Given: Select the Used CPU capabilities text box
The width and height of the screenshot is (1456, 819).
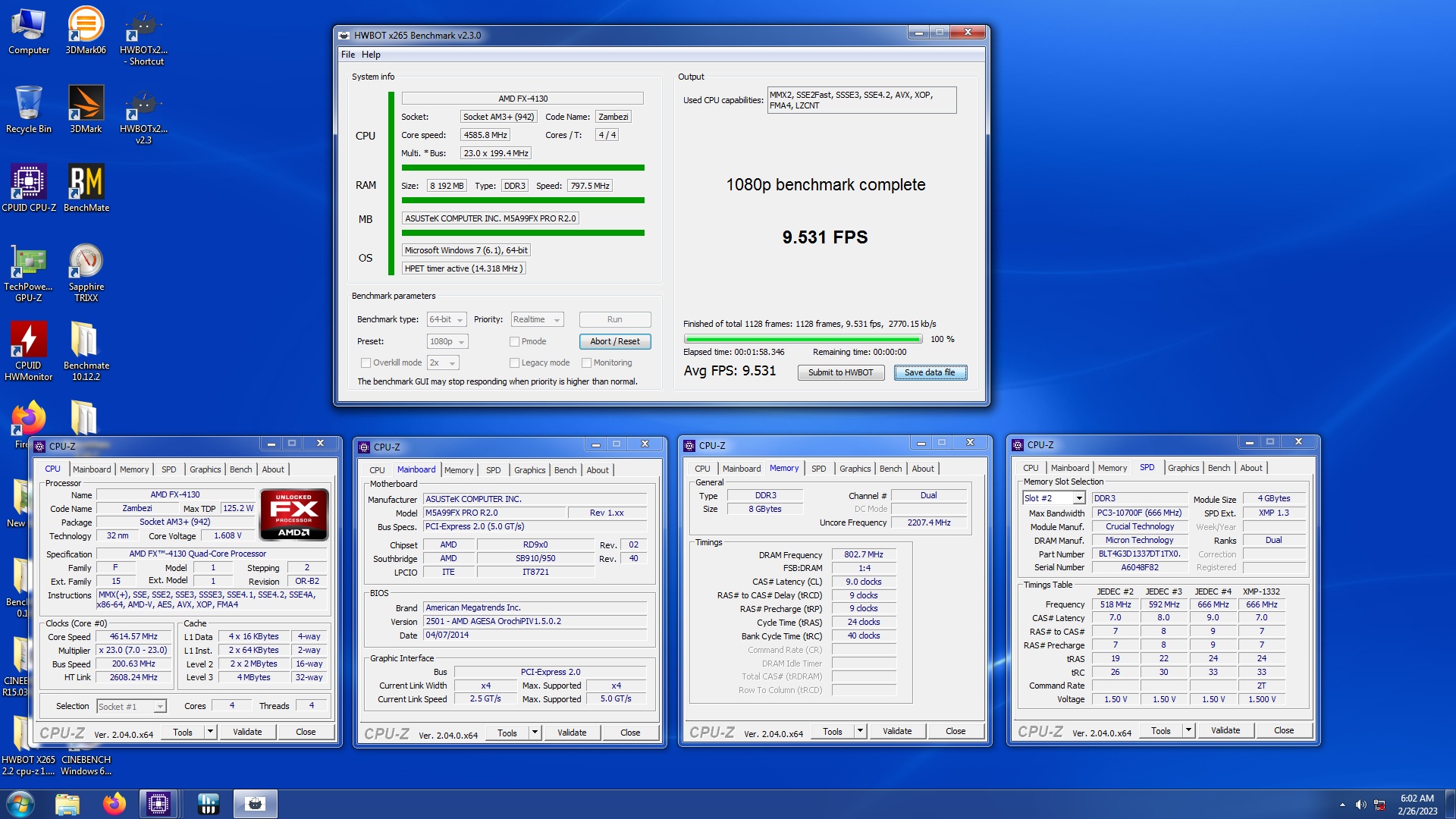Looking at the screenshot, I should [861, 100].
